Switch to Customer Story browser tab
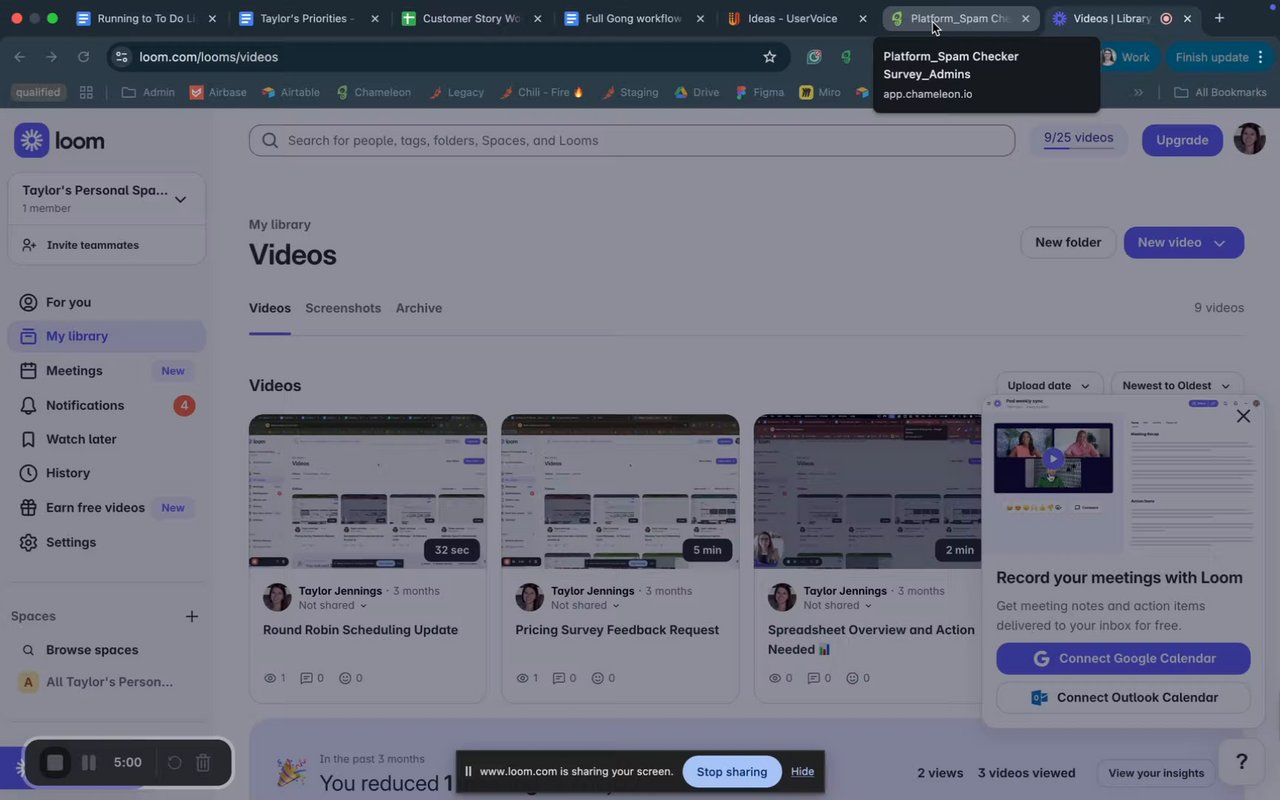 pyautogui.click(x=471, y=18)
